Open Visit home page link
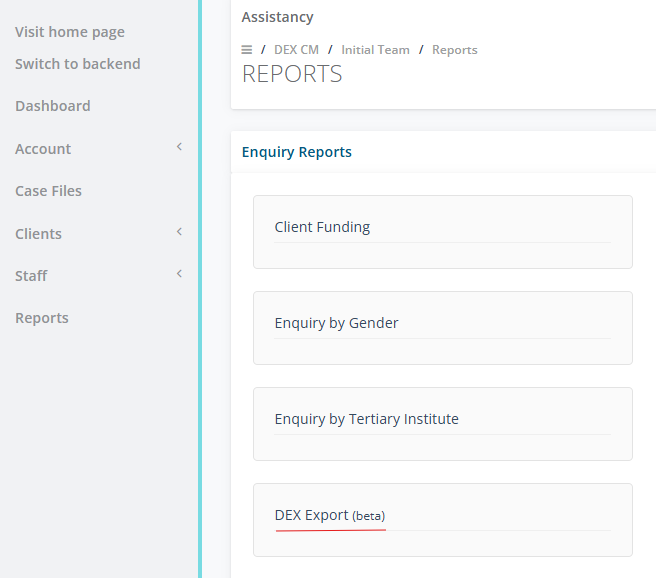Viewport: 656px width, 578px height. coord(70,32)
